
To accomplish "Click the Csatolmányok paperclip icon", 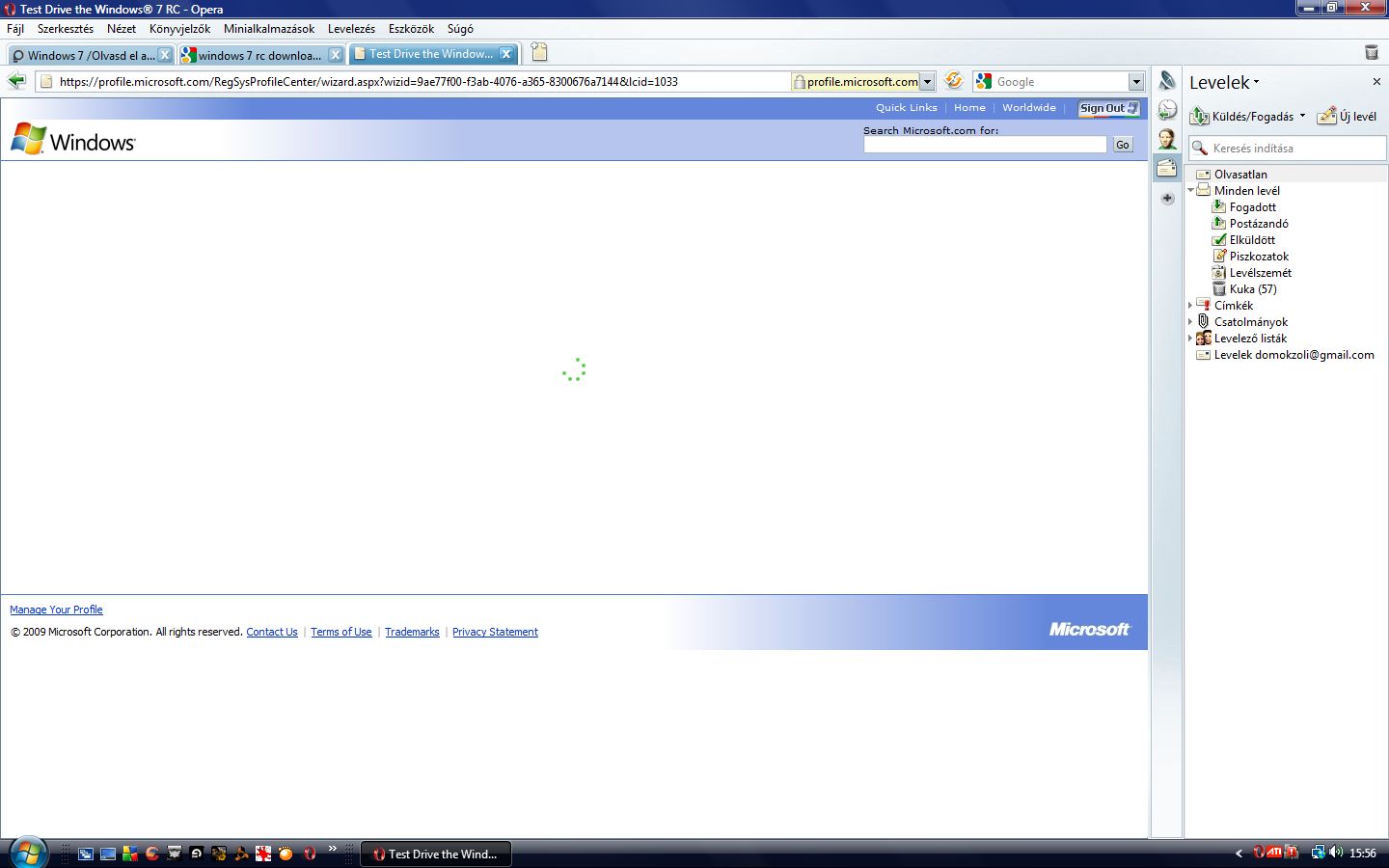I will (x=1203, y=321).
